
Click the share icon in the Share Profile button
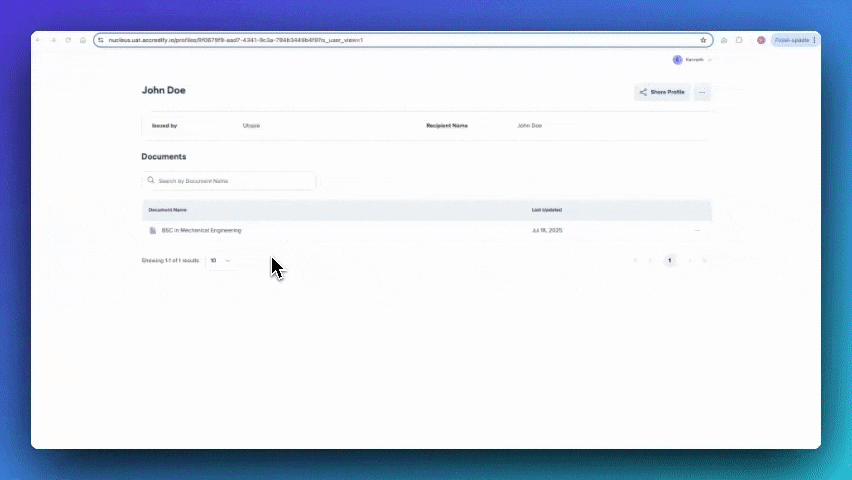pos(643,92)
